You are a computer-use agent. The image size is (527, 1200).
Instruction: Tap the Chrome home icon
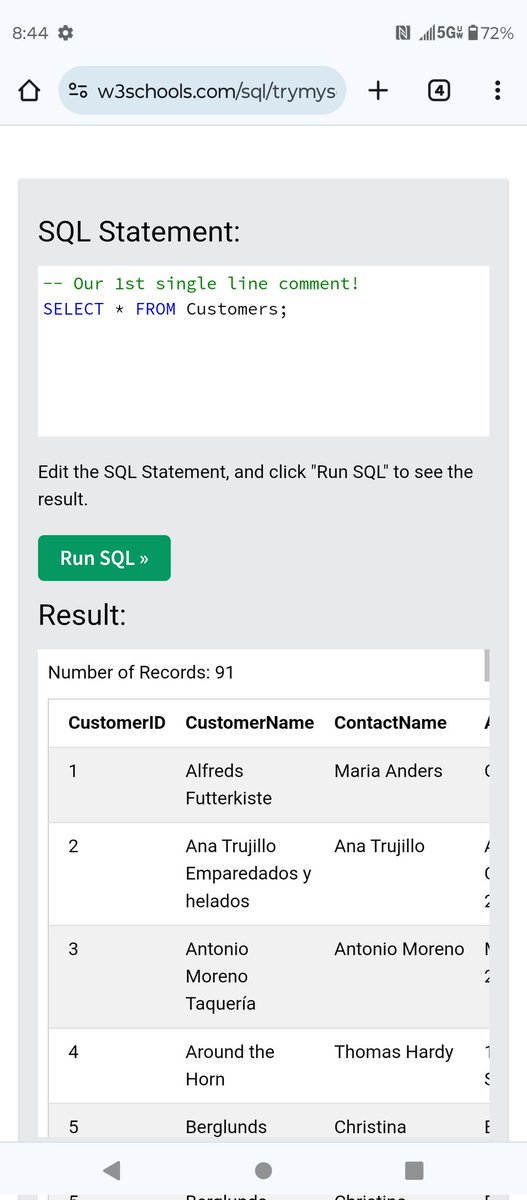(x=30, y=91)
